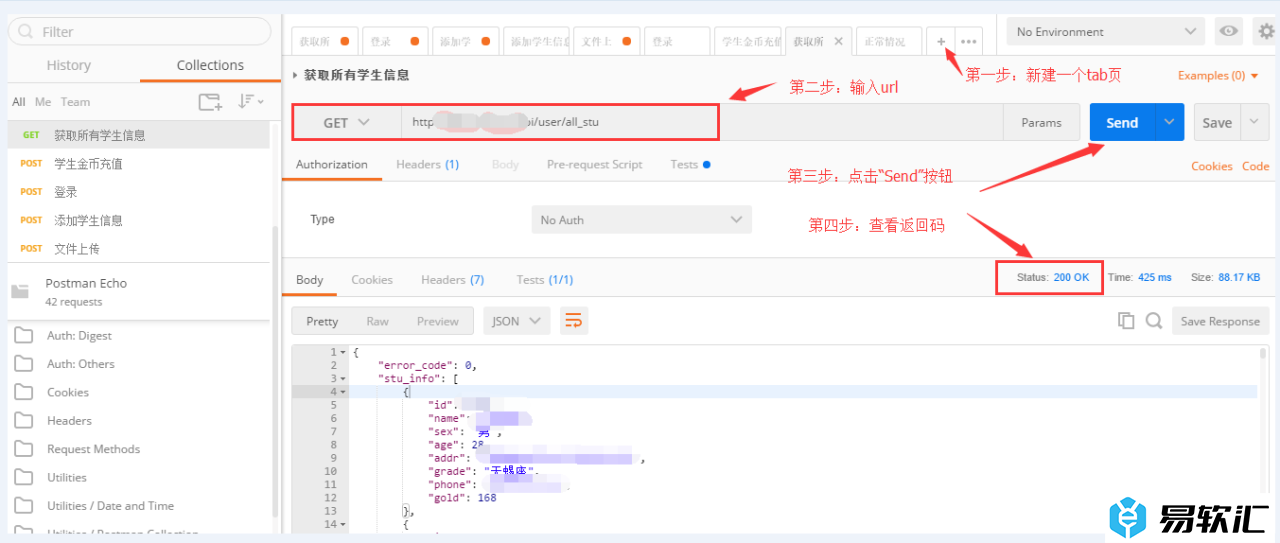Viewport: 1280px width, 543px height.
Task: Switch response view to Raw
Action: (377, 321)
